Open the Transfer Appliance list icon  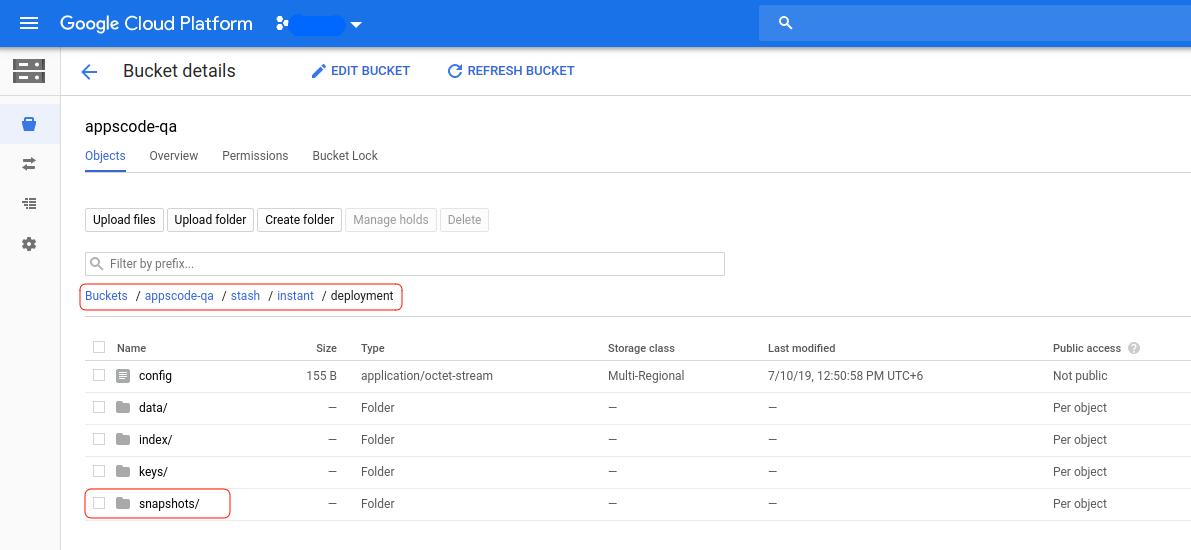29,203
